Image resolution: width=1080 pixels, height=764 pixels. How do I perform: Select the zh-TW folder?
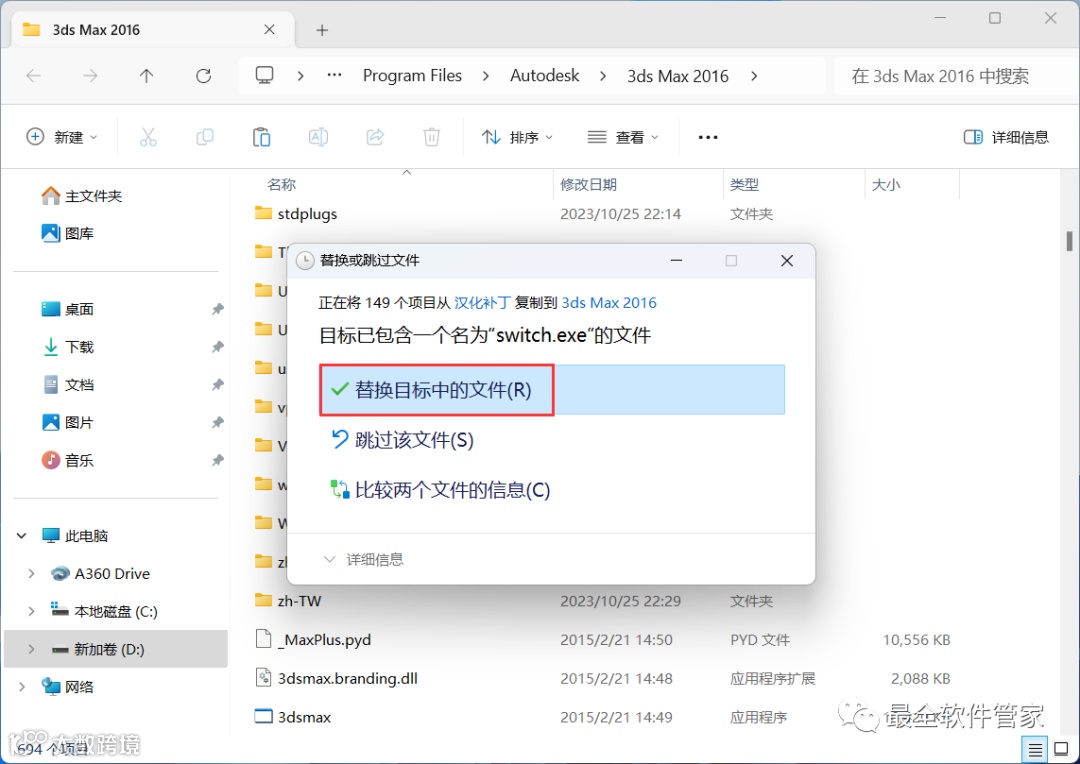[x=288, y=601]
